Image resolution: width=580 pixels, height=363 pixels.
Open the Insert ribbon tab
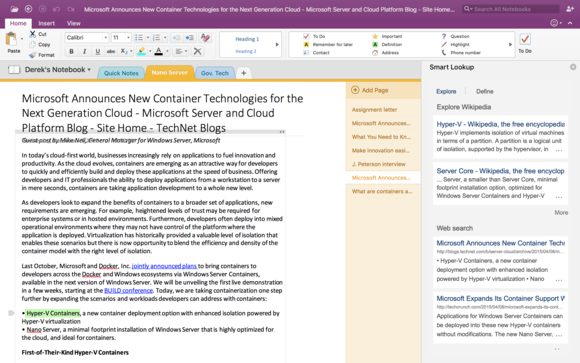point(47,23)
